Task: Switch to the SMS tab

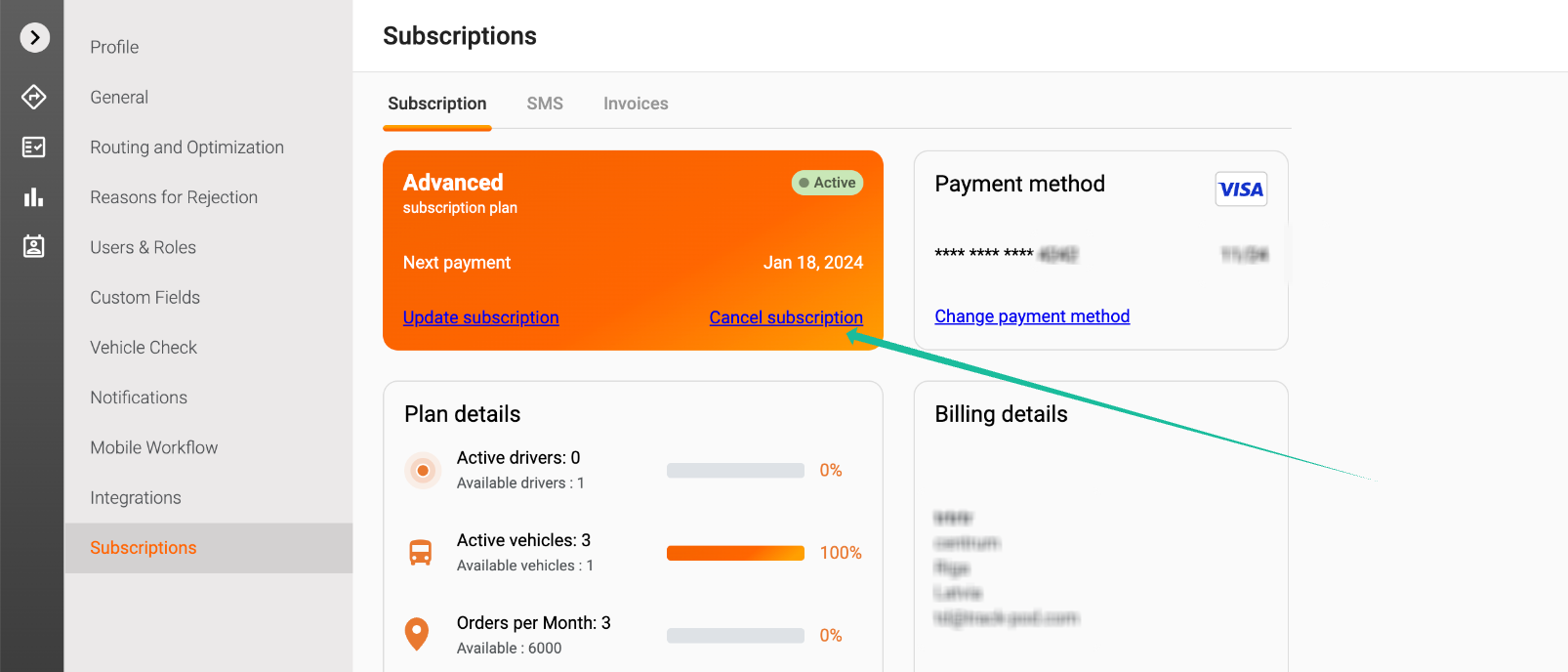Action: (x=545, y=104)
